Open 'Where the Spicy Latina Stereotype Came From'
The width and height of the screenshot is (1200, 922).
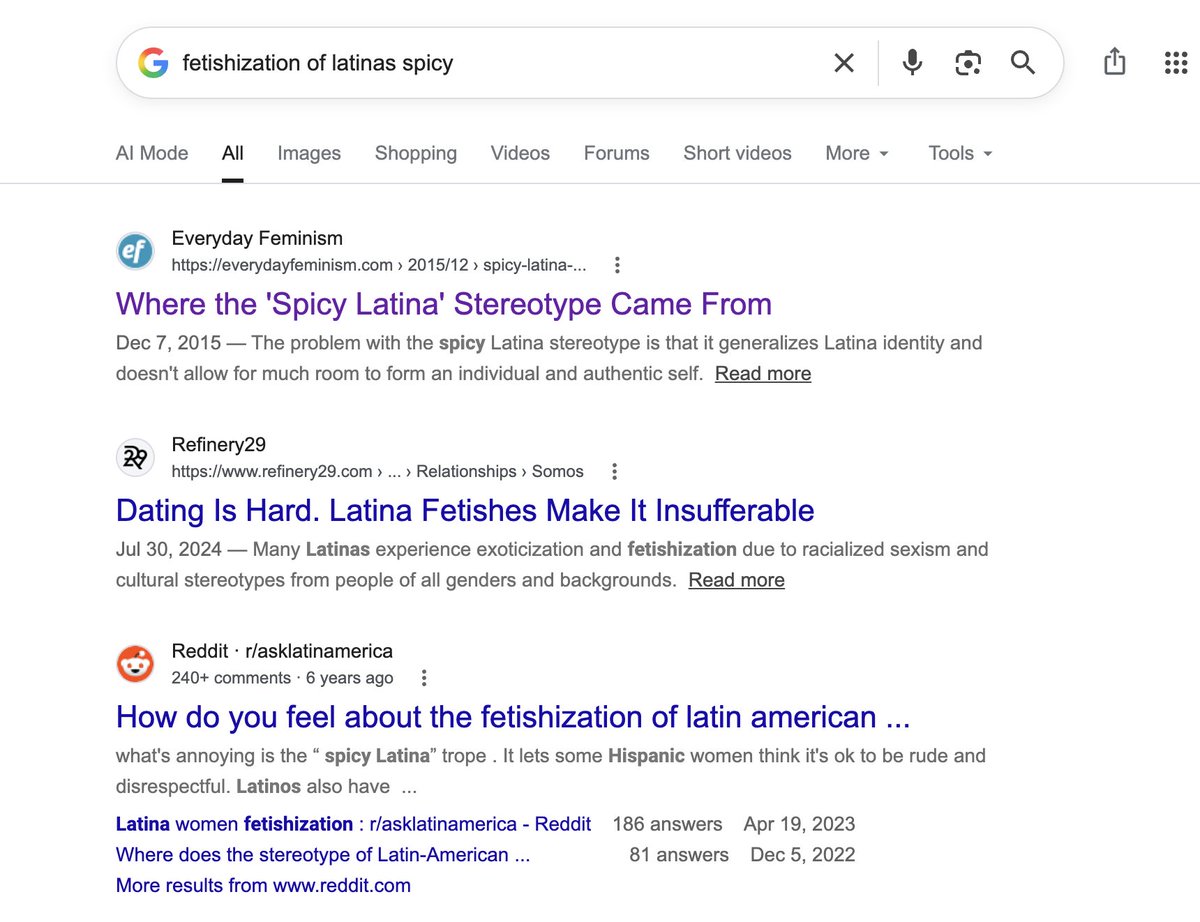pos(444,304)
